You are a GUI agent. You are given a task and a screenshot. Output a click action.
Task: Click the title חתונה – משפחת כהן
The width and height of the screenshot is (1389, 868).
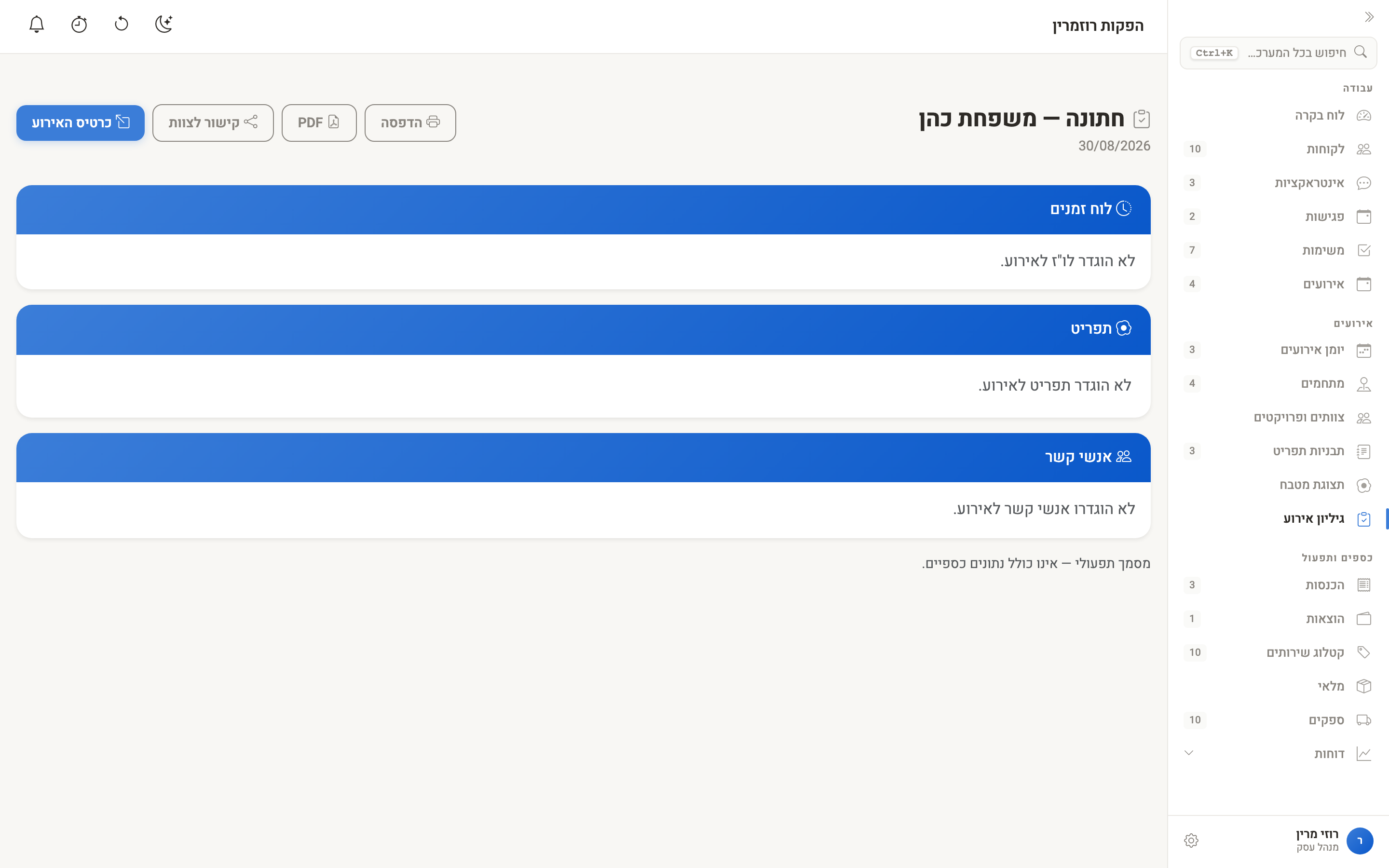click(1021, 119)
